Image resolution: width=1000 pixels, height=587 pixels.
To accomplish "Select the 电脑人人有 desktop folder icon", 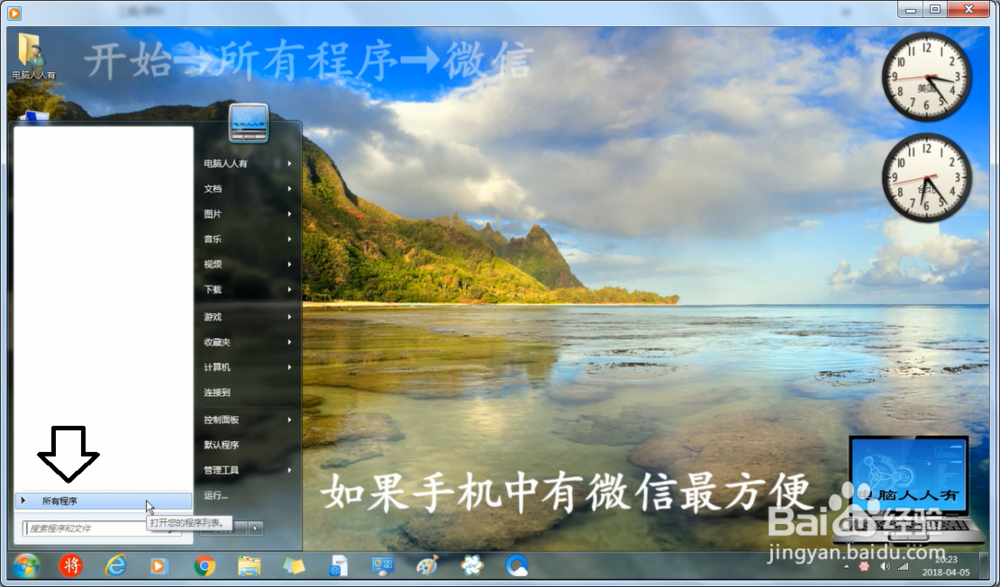I will [33, 56].
